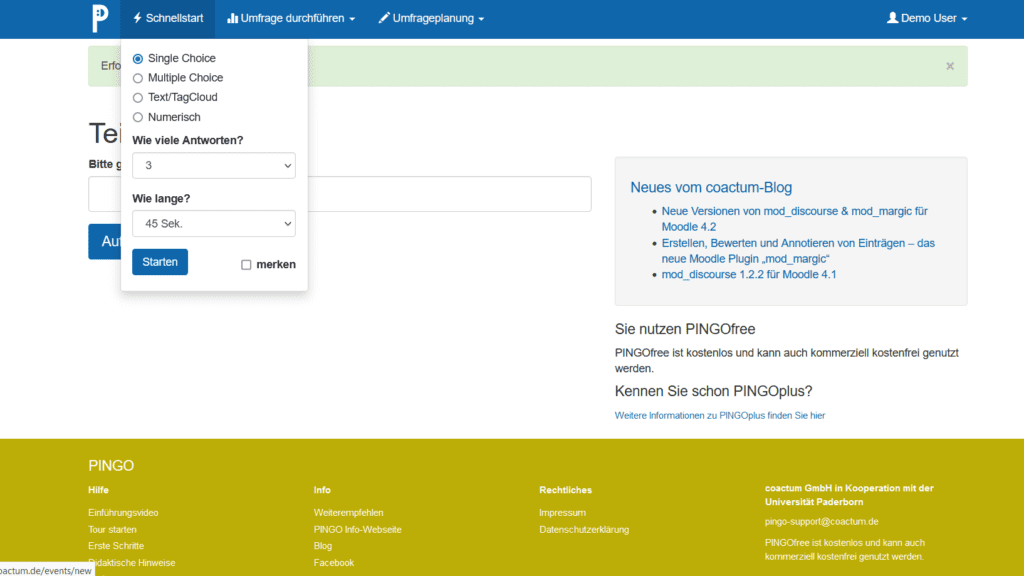
Task: Expand the Demo User account menu
Action: point(925,17)
